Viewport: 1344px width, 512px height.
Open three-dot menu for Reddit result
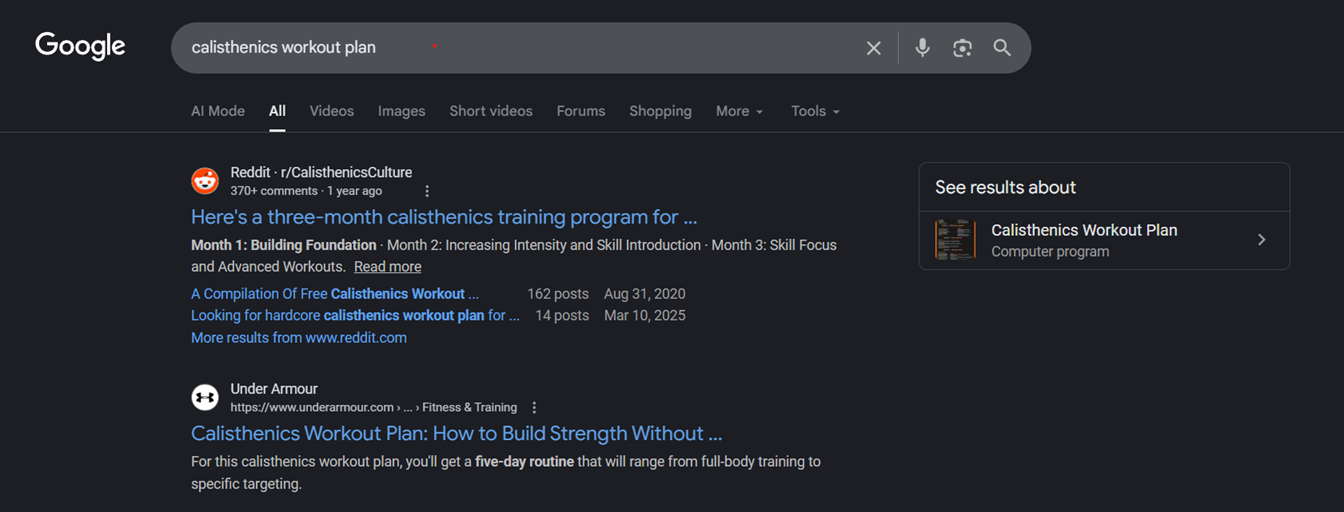427,191
